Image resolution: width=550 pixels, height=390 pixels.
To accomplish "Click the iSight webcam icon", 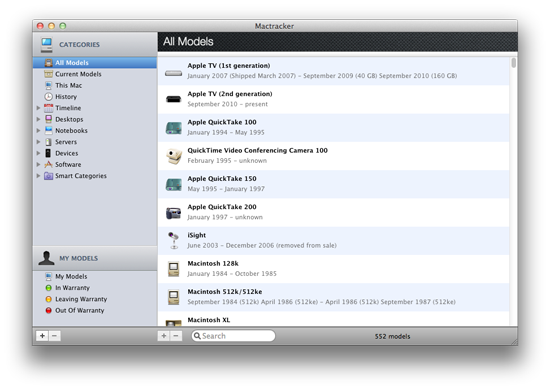I will (x=173, y=240).
